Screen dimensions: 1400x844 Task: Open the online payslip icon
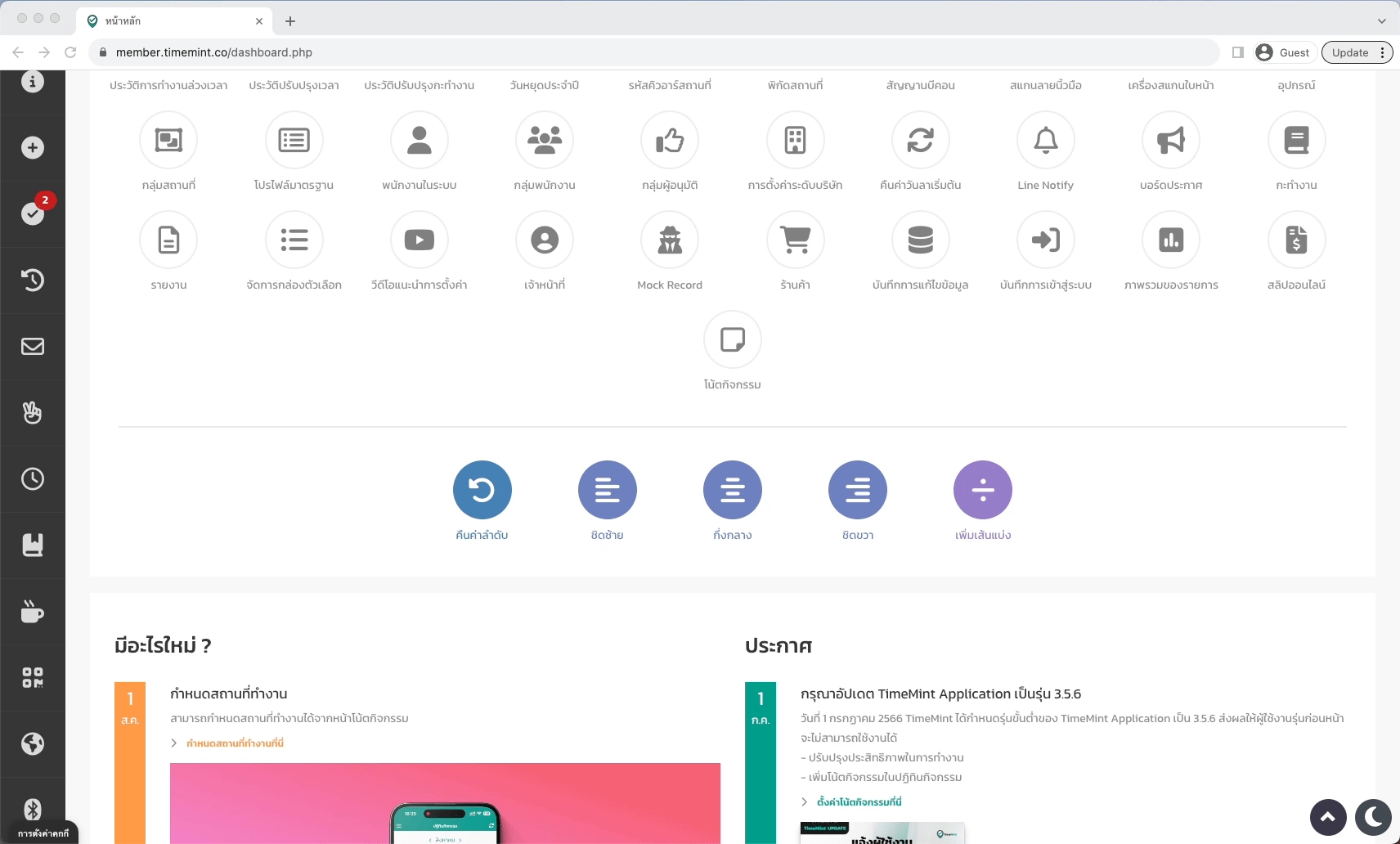(1296, 240)
